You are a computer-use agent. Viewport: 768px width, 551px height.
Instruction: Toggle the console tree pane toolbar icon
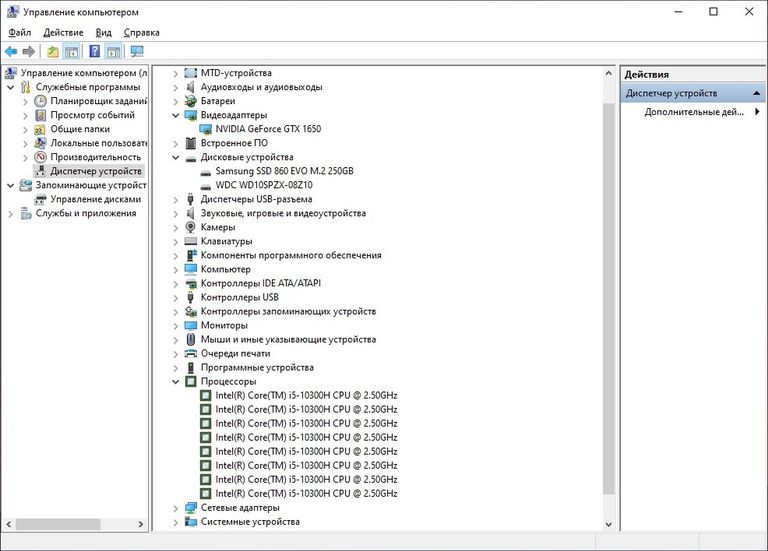72,51
